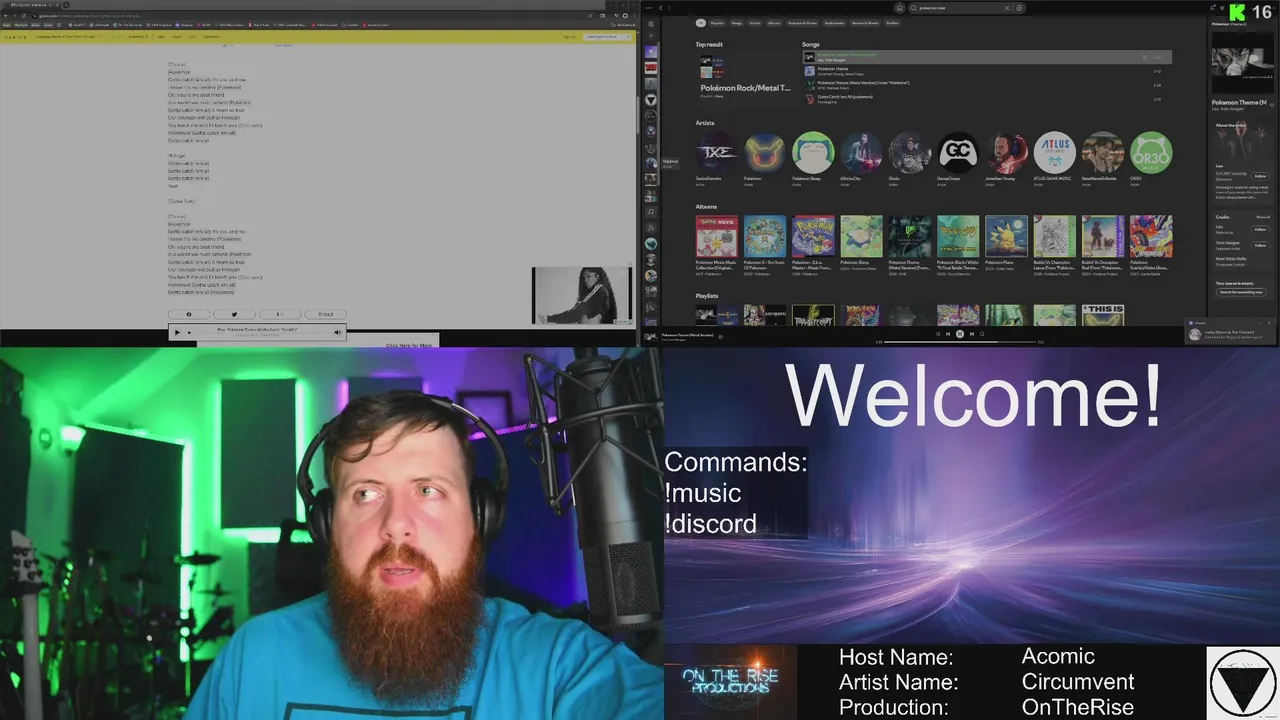Screen dimensions: 1280x720
Task: Follow Leo in Credits panel
Action: click(1260, 229)
